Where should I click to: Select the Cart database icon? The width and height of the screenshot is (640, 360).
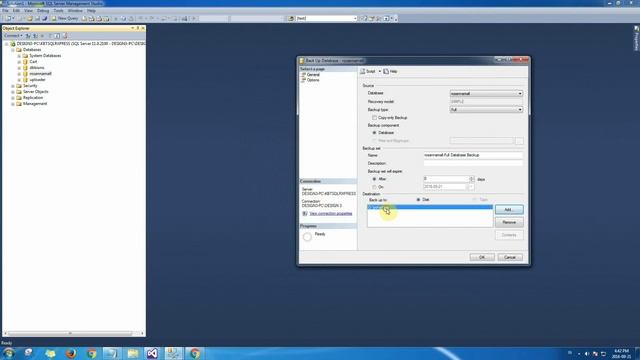[x=25, y=62]
